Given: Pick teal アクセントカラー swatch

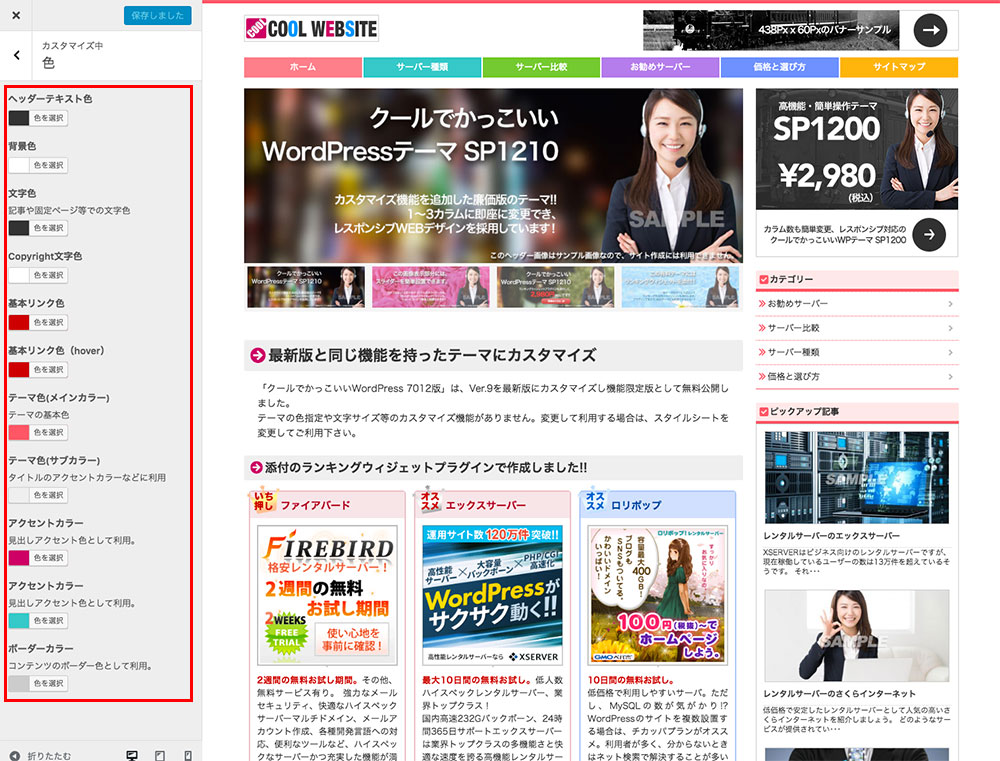Looking at the screenshot, I should point(18,621).
